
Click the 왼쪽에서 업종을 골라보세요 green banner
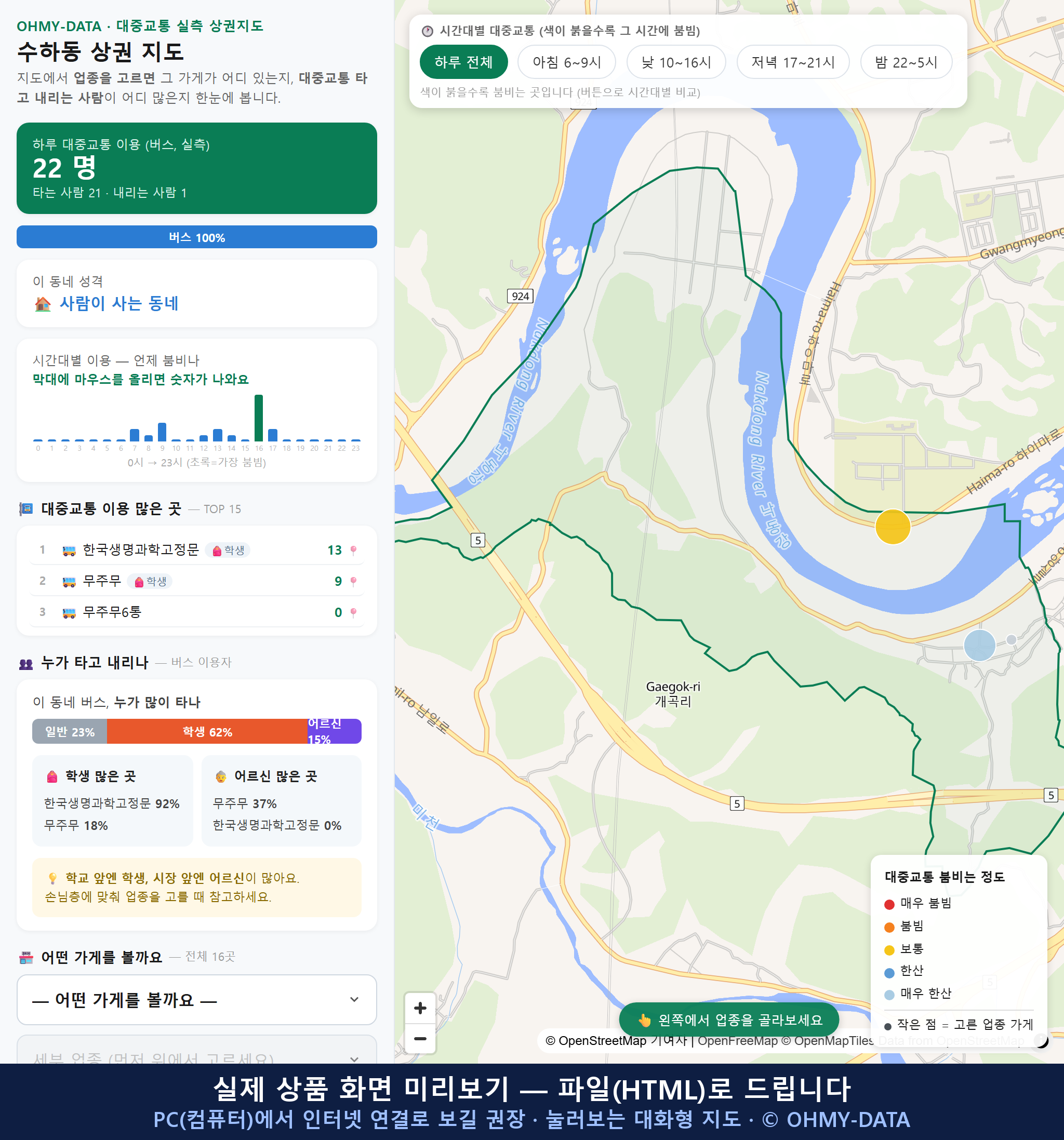[728, 1020]
